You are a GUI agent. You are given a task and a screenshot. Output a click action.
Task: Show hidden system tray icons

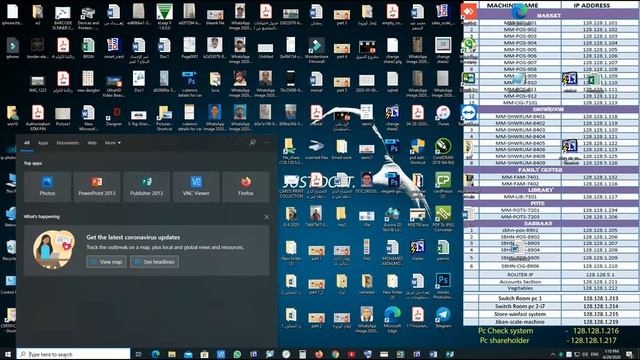click(x=553, y=354)
